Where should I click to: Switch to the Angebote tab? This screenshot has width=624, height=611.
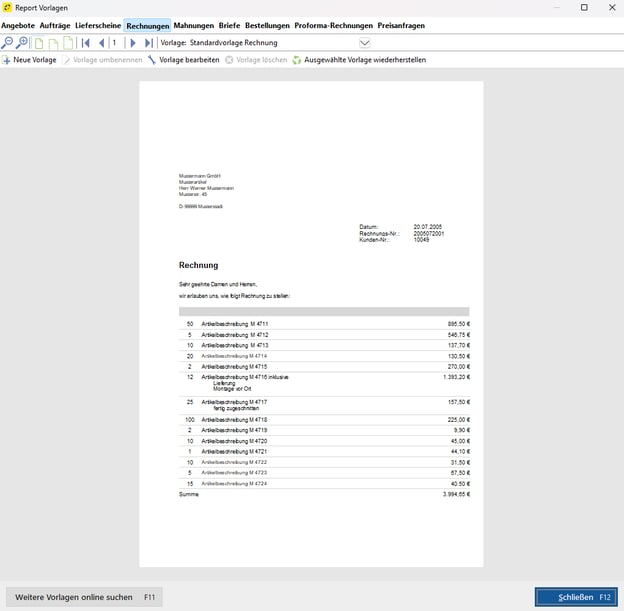pyautogui.click(x=18, y=25)
